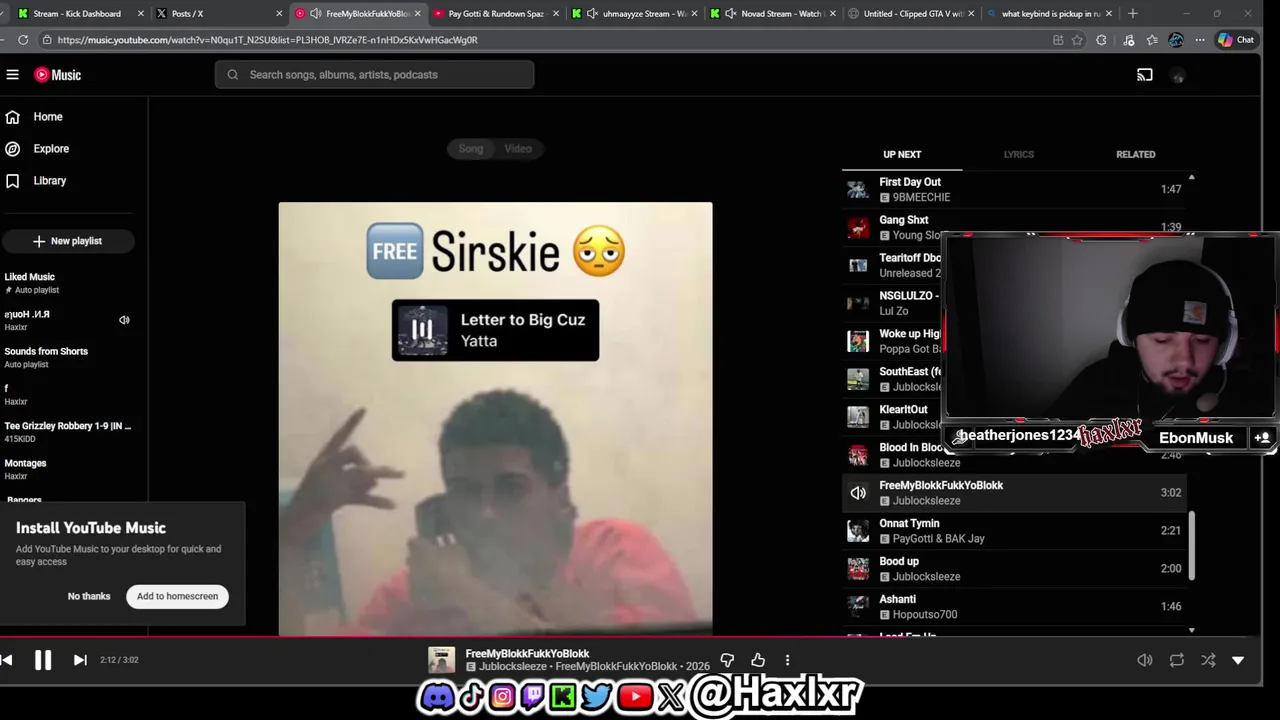1280x720 pixels.
Task: Play Ashanti by Hopoutso700
Action: point(1015,607)
